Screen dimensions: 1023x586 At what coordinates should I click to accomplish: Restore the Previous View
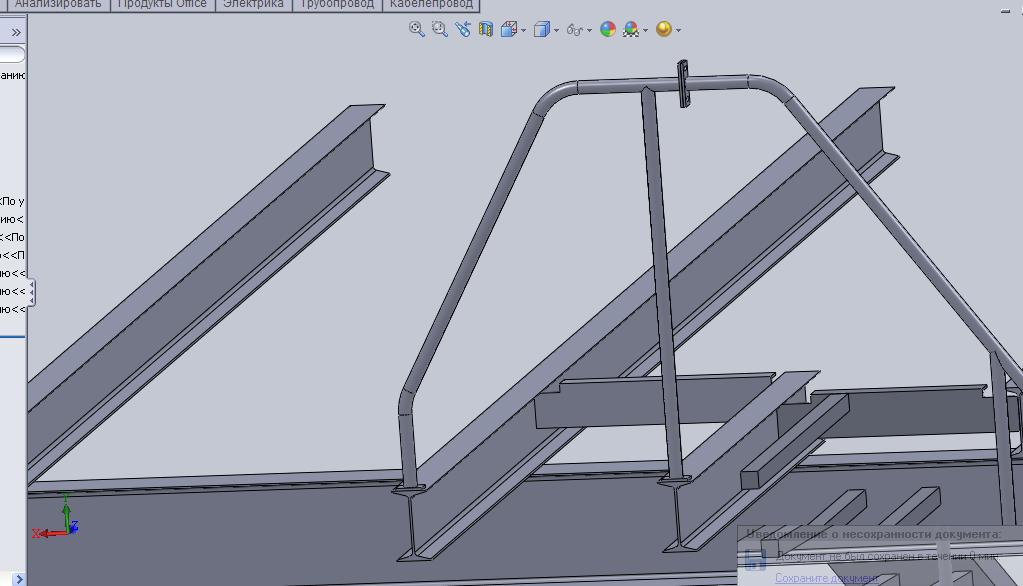click(x=463, y=29)
